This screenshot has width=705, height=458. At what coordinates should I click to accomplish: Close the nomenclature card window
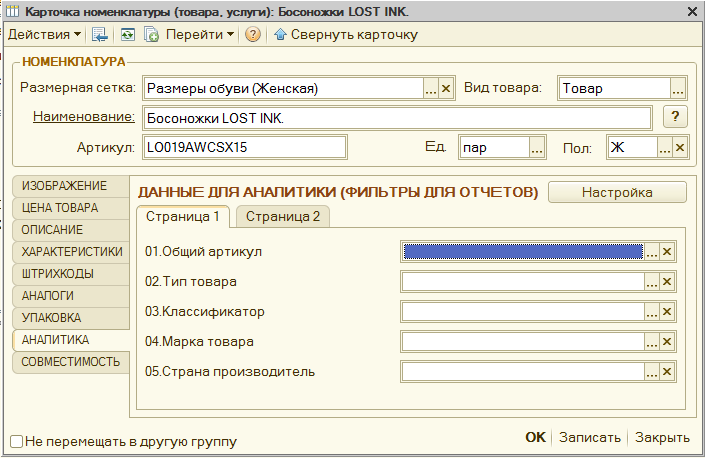point(692,11)
